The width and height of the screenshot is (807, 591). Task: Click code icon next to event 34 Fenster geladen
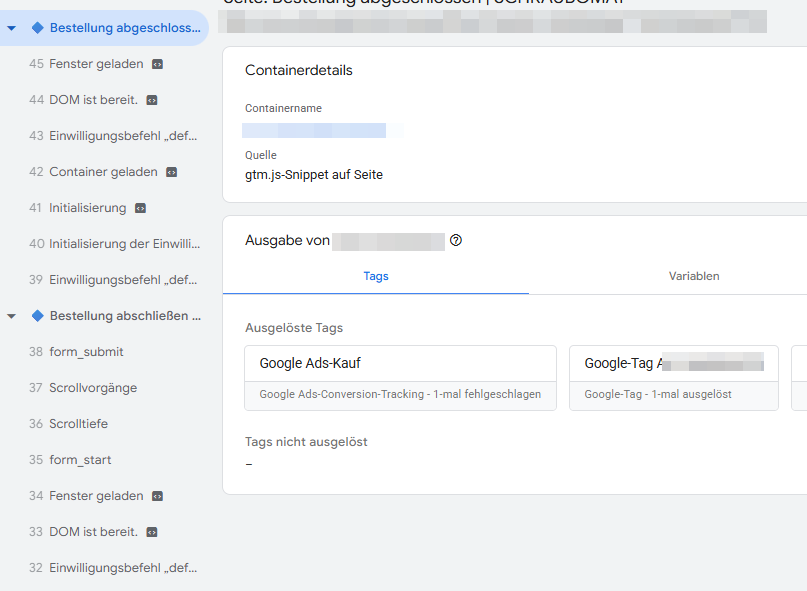157,496
